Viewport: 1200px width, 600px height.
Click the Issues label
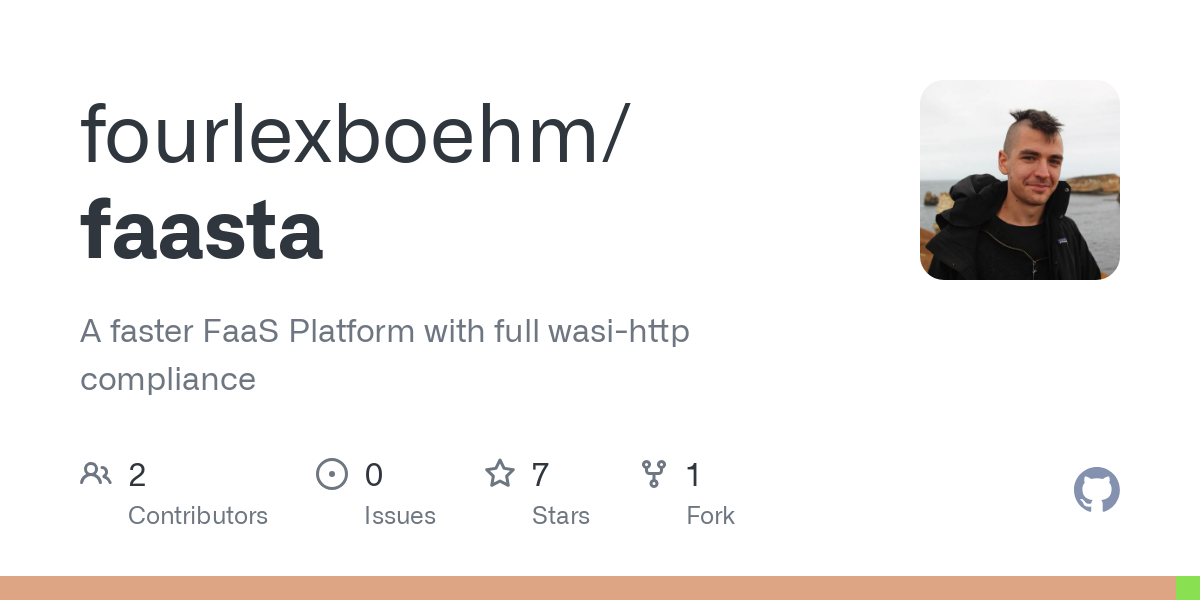pos(400,516)
